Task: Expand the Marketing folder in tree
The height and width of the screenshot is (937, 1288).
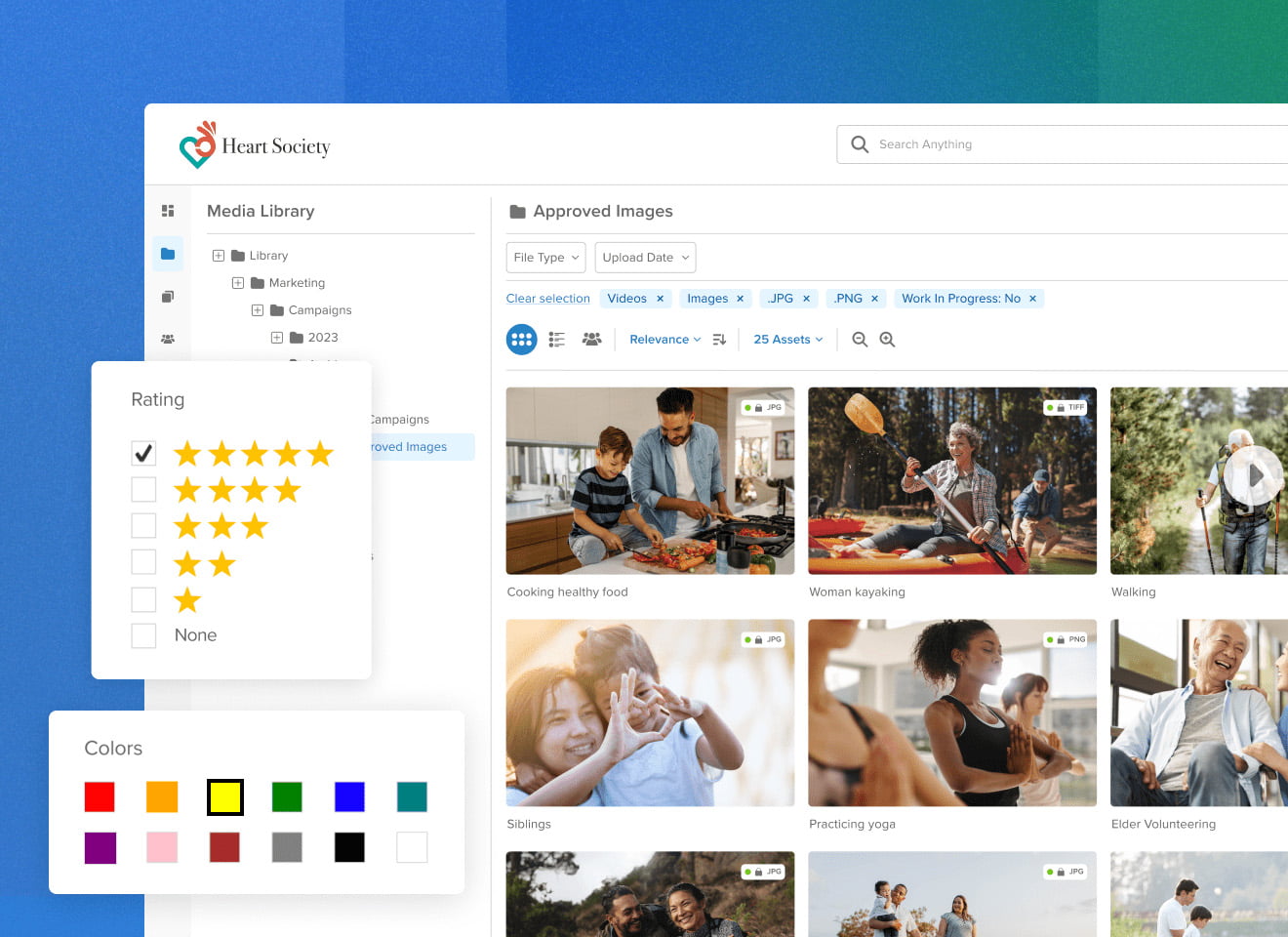Action: tap(238, 283)
